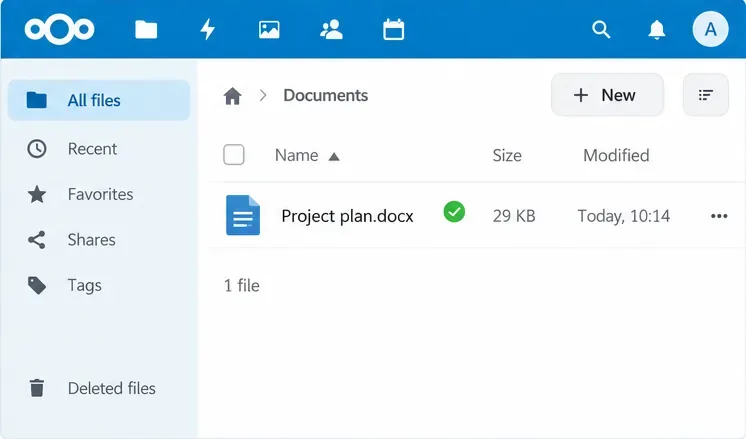Image resolution: width=746 pixels, height=439 pixels.
Task: Open the Contacts app icon
Action: [x=331, y=29]
